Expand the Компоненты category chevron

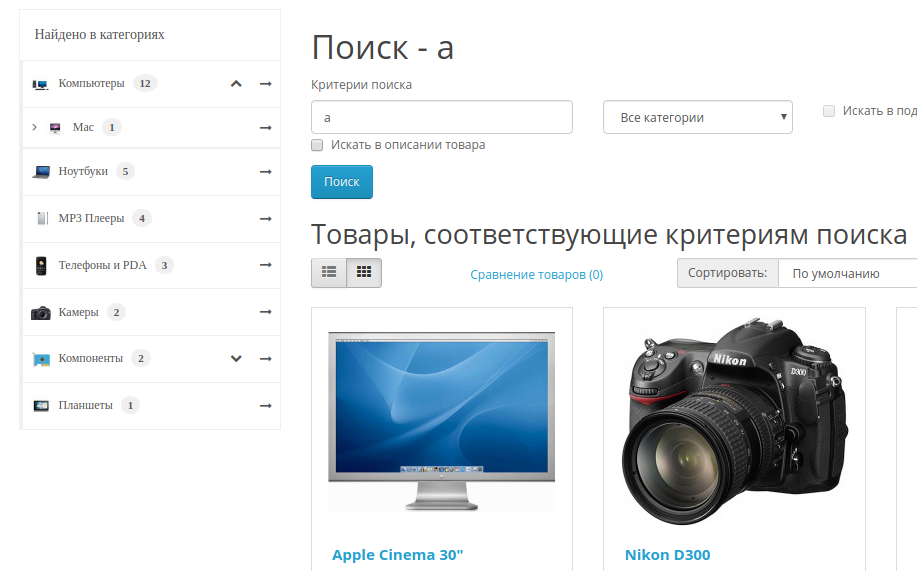[236, 359]
